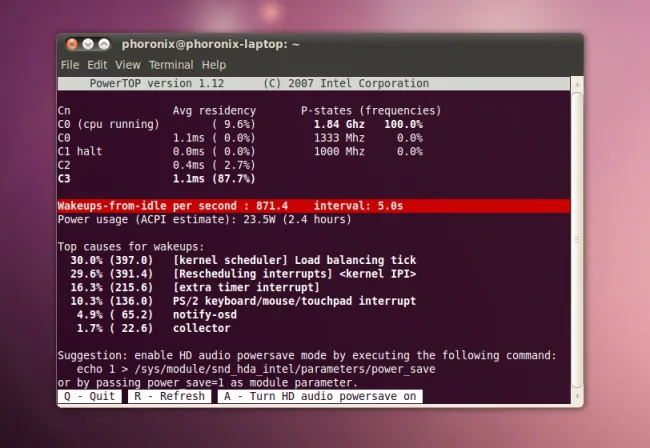650x448 pixels.
Task: Open the Edit menu
Action: (x=97, y=65)
